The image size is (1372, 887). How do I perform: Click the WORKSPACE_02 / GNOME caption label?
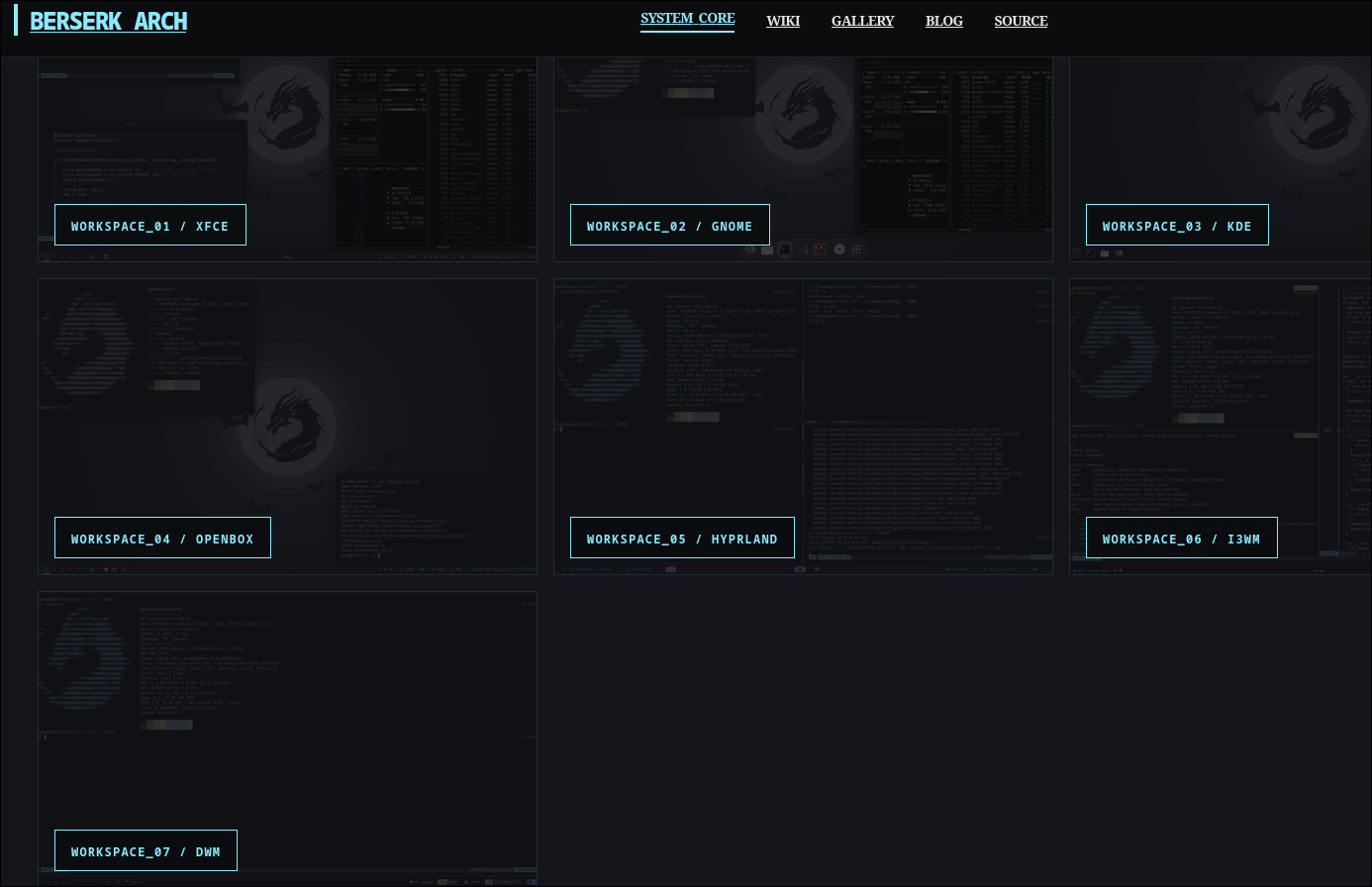pos(670,226)
